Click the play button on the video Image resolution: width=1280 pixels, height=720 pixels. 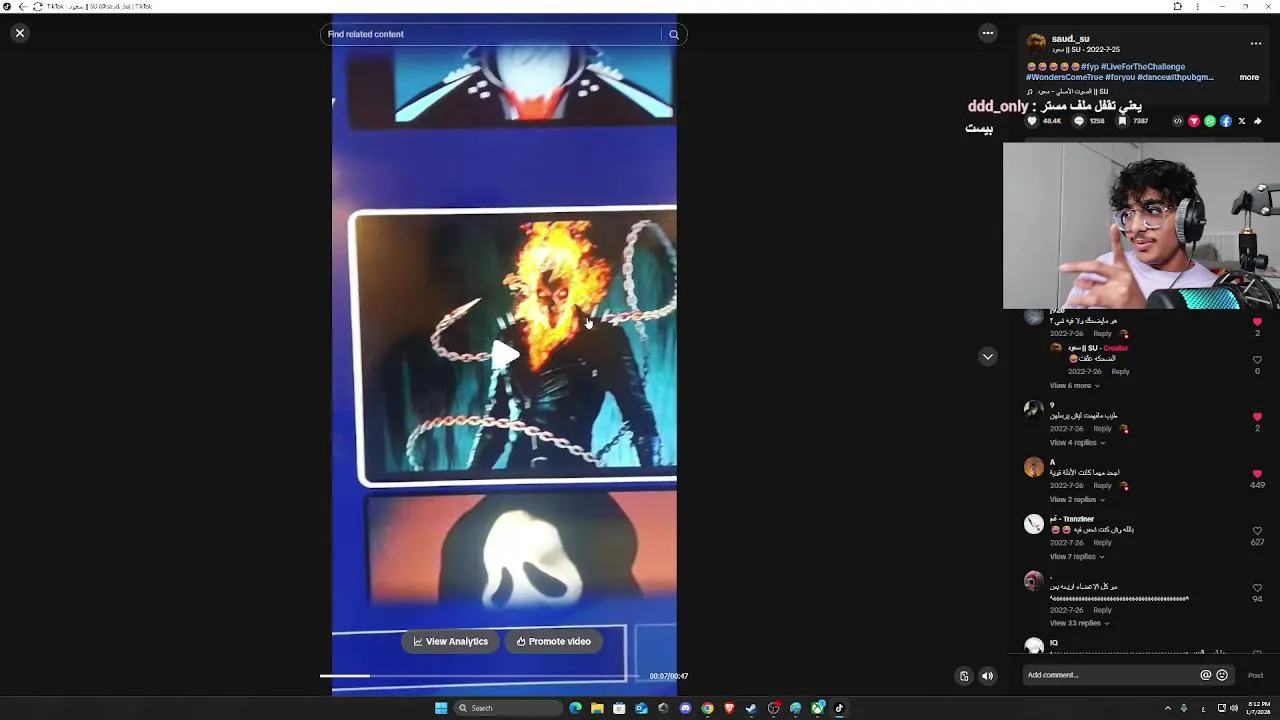pyautogui.click(x=505, y=353)
